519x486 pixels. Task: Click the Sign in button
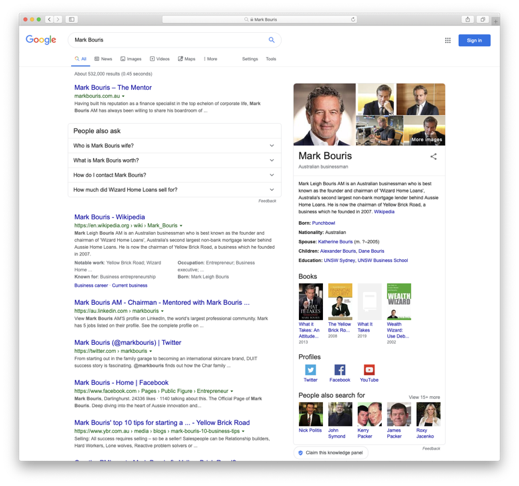(x=474, y=40)
